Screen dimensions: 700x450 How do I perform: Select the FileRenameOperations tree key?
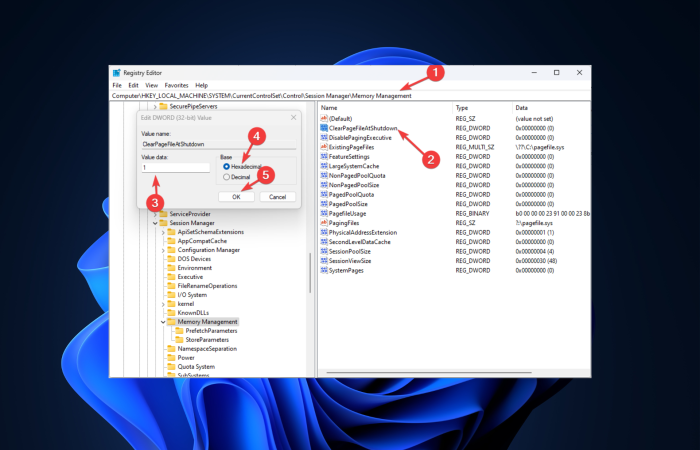tap(207, 286)
